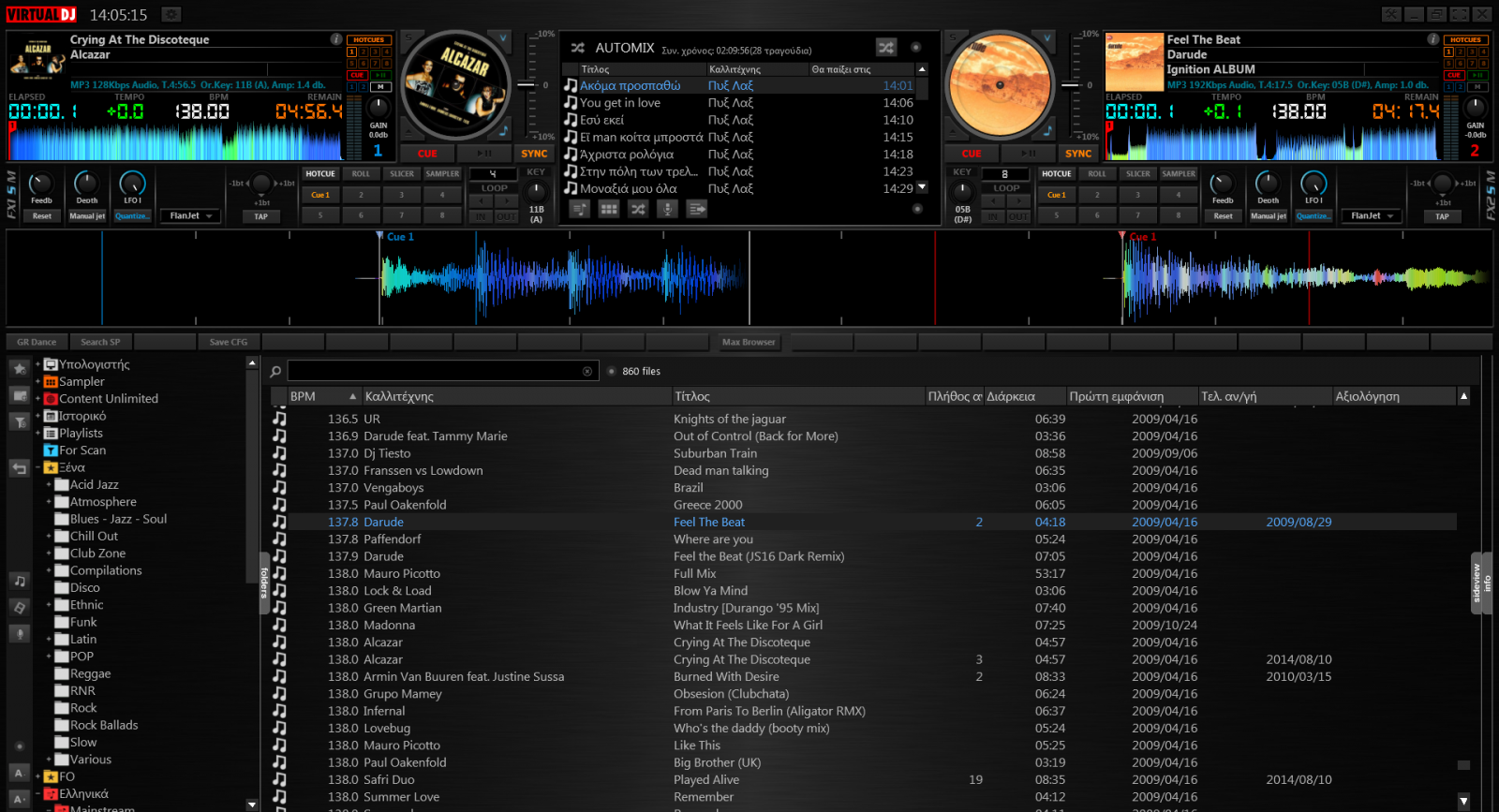1499x812 pixels.
Task: Toggle play/pause on the right deck
Action: [x=1028, y=154]
